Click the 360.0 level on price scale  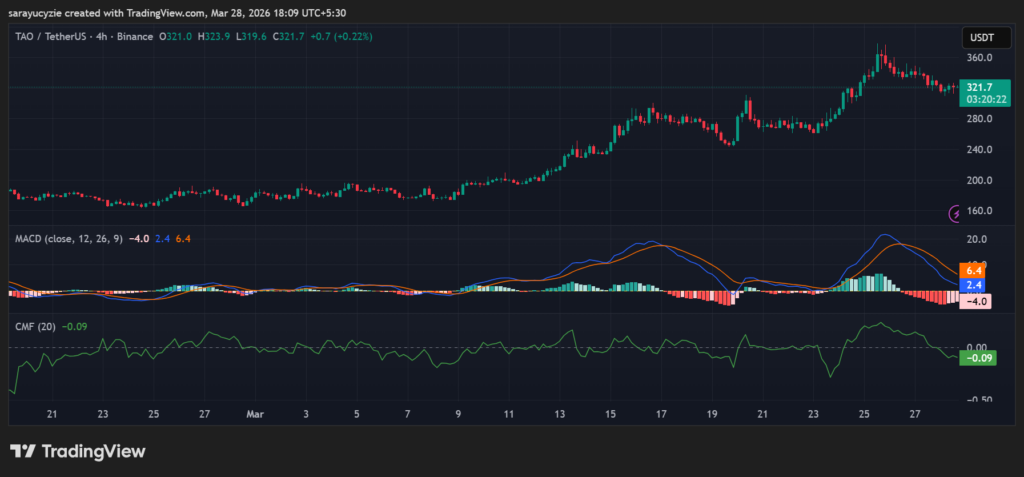(x=980, y=58)
